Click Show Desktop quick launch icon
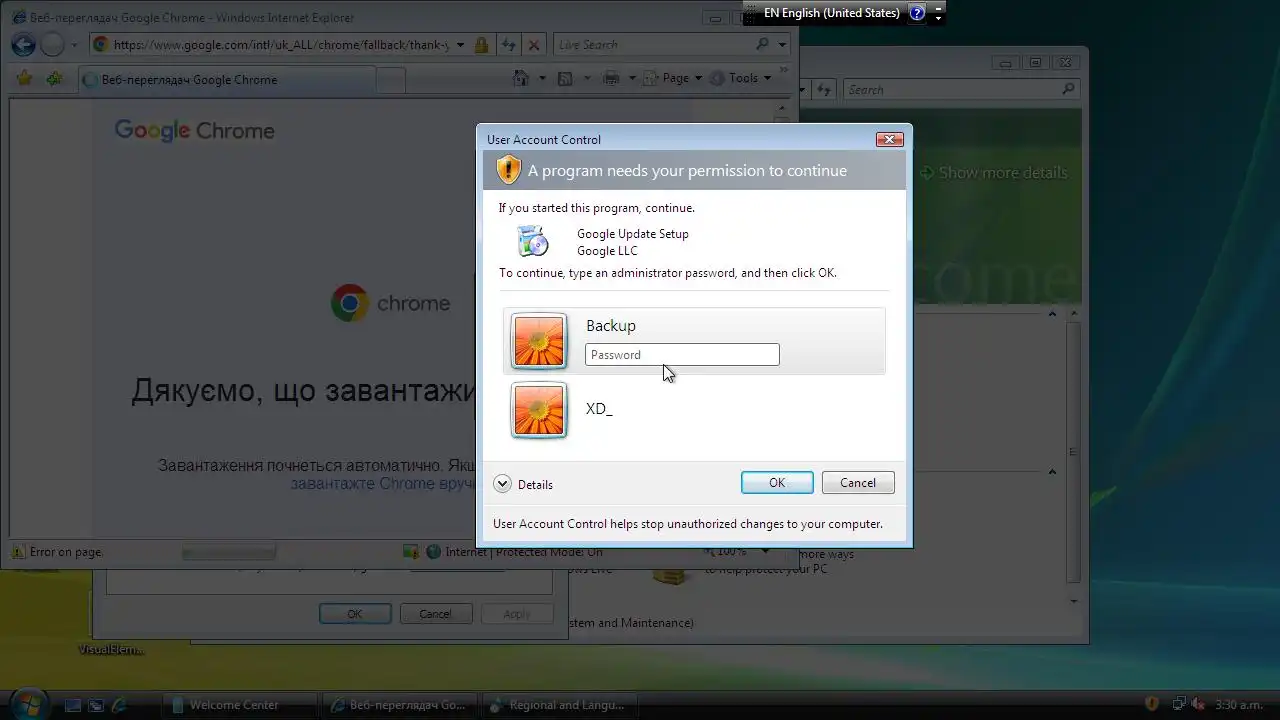This screenshot has width=1280, height=720. tap(73, 705)
